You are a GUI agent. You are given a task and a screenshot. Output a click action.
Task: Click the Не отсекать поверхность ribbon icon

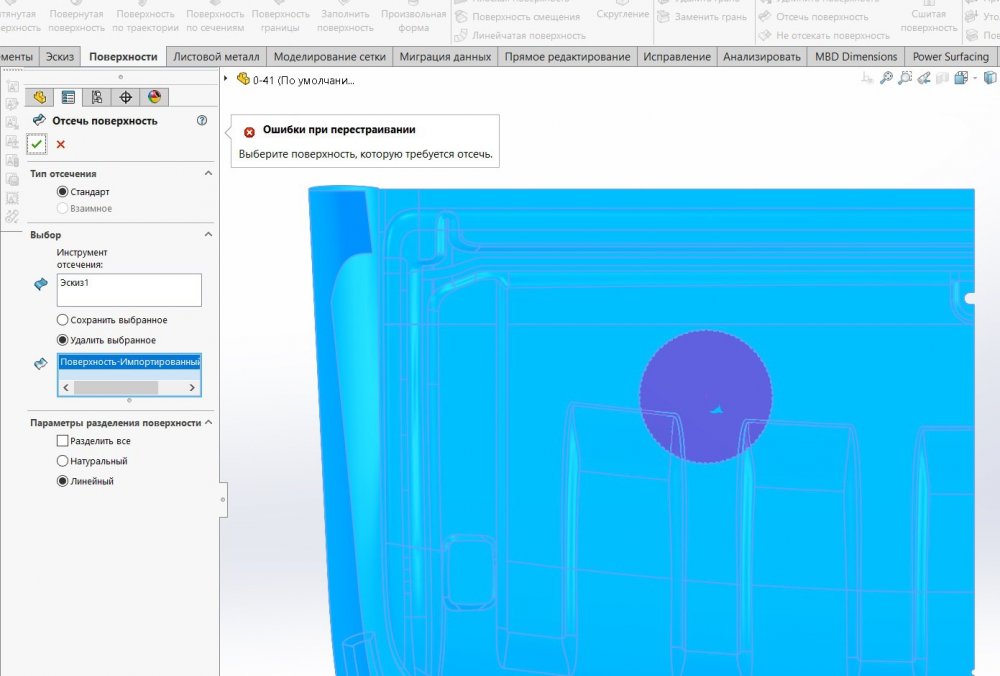(x=765, y=36)
